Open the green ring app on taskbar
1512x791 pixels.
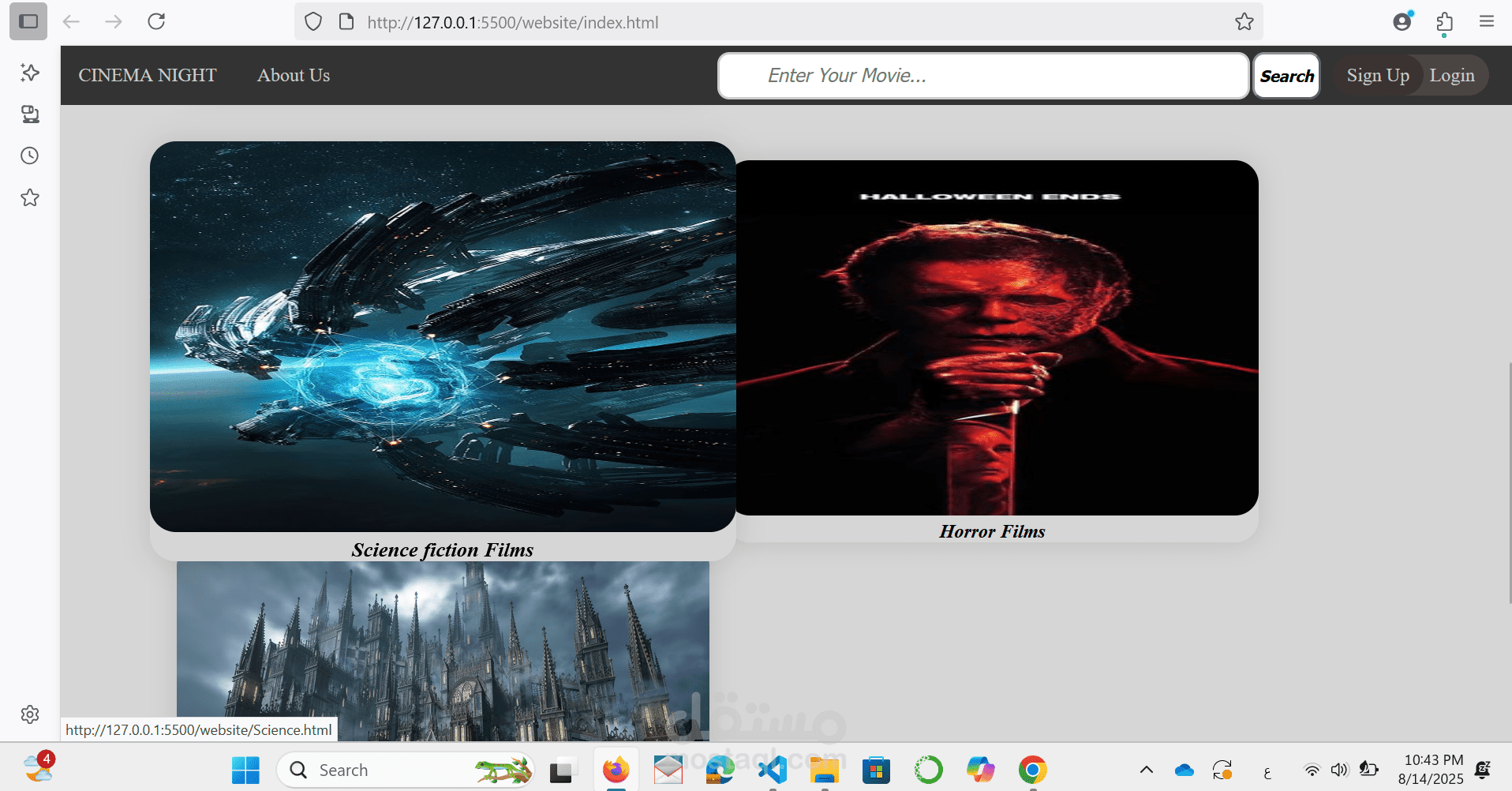coord(929,770)
